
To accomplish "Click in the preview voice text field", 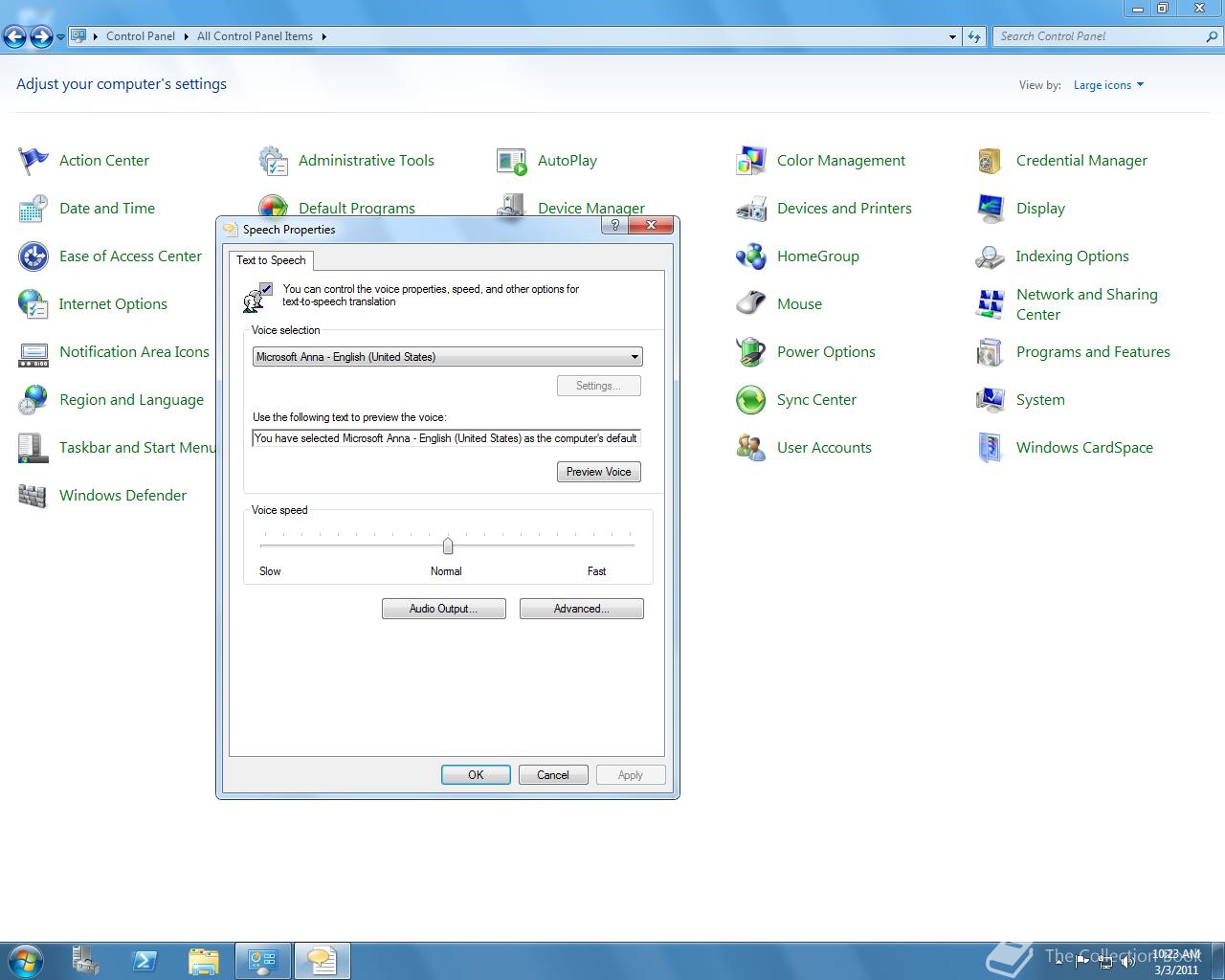I will point(447,438).
